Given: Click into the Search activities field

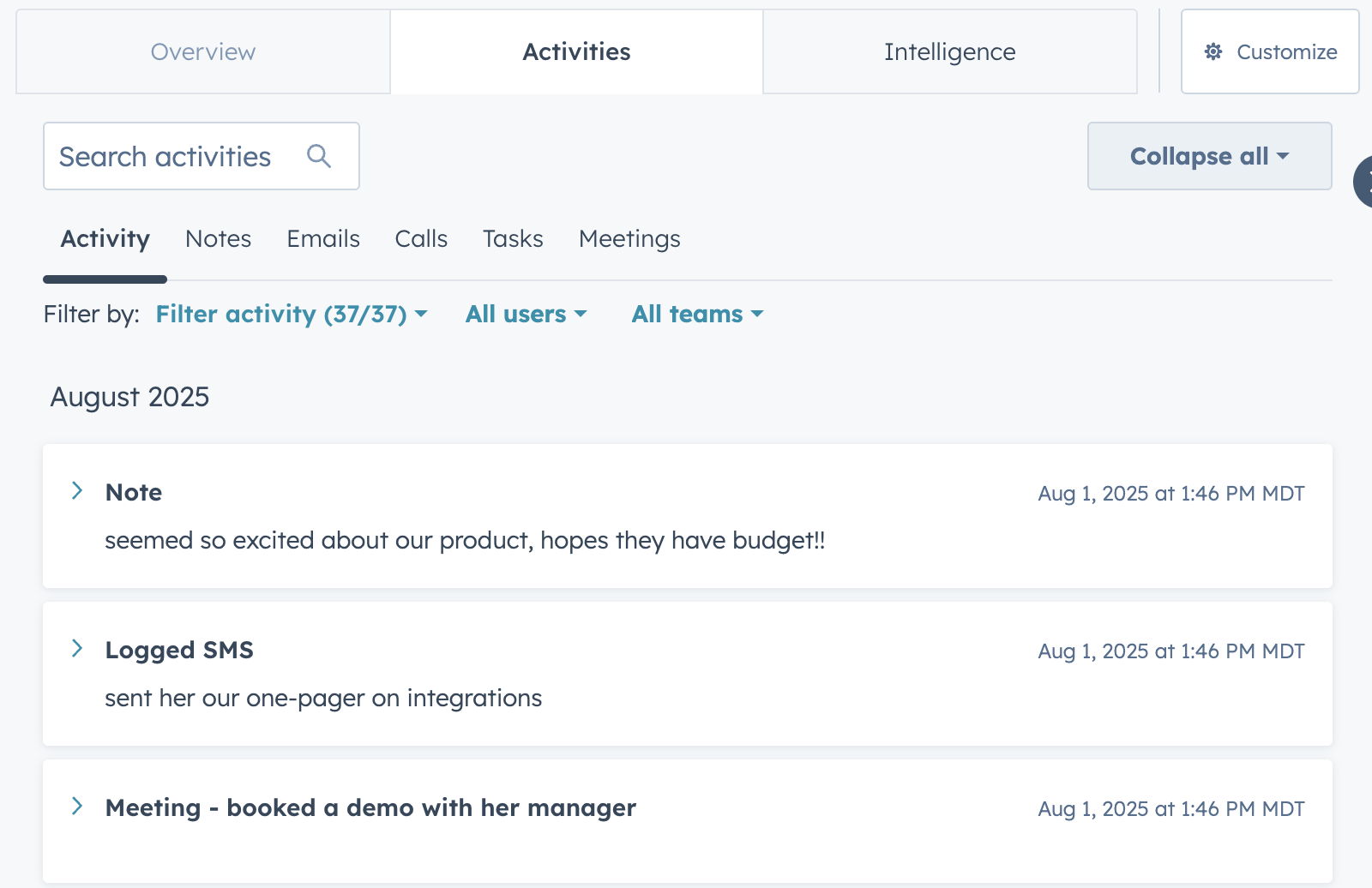Looking at the screenshot, I should pos(171,156).
